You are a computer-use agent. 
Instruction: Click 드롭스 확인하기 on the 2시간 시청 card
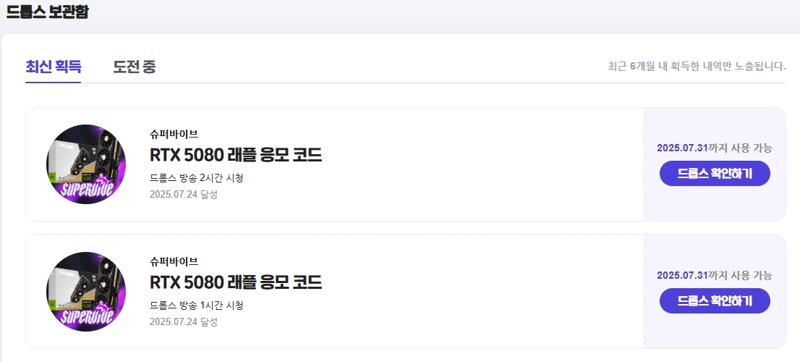tap(715, 173)
